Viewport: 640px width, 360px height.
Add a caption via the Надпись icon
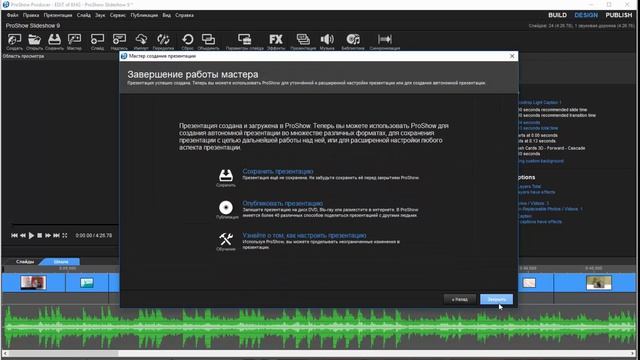tap(119, 40)
